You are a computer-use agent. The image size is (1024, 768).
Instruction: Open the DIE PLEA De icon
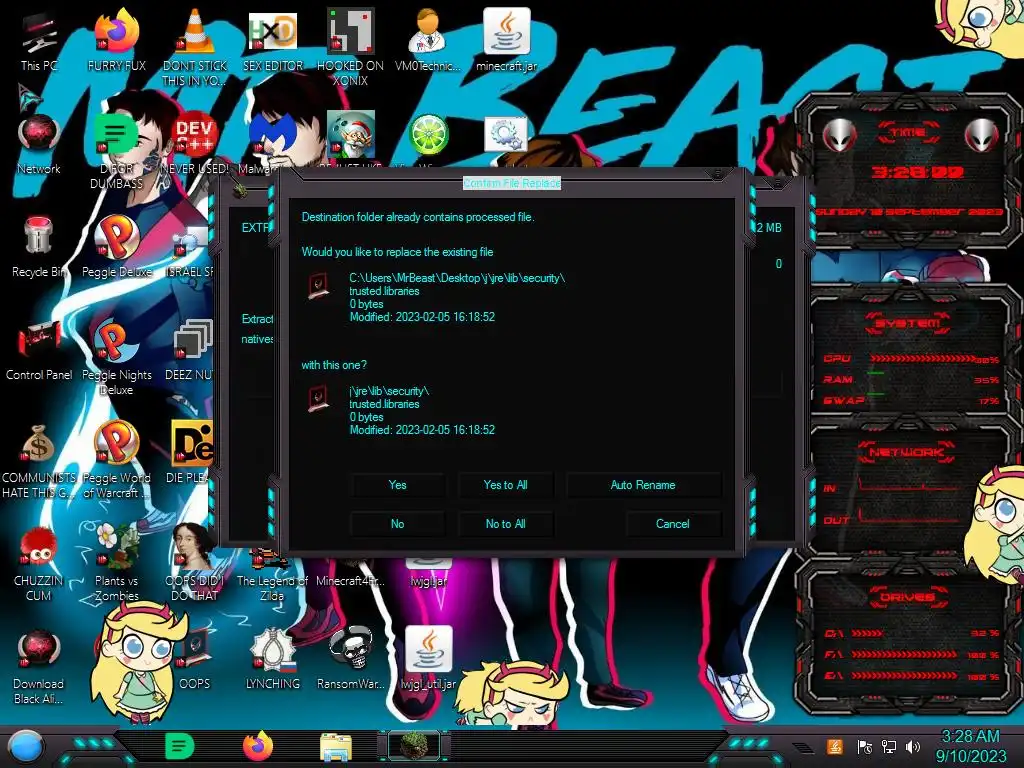192,452
